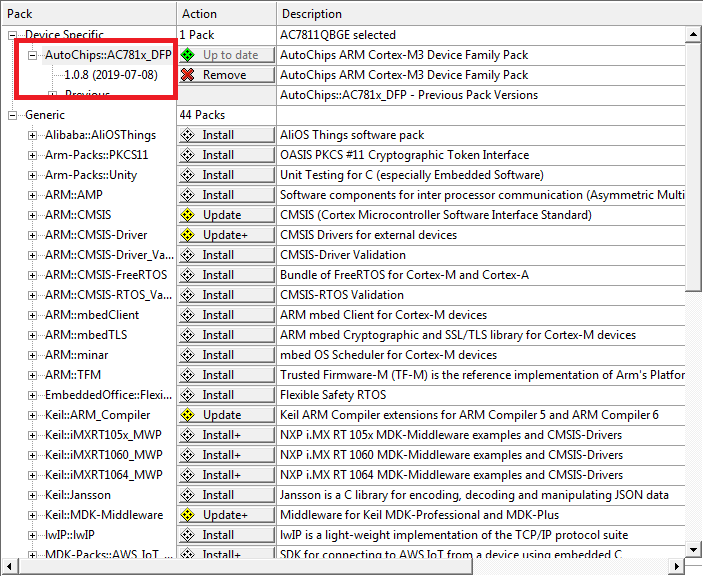Click the yellow update icon for ARM::CMSIS
The height and width of the screenshot is (577, 704).
(187, 215)
